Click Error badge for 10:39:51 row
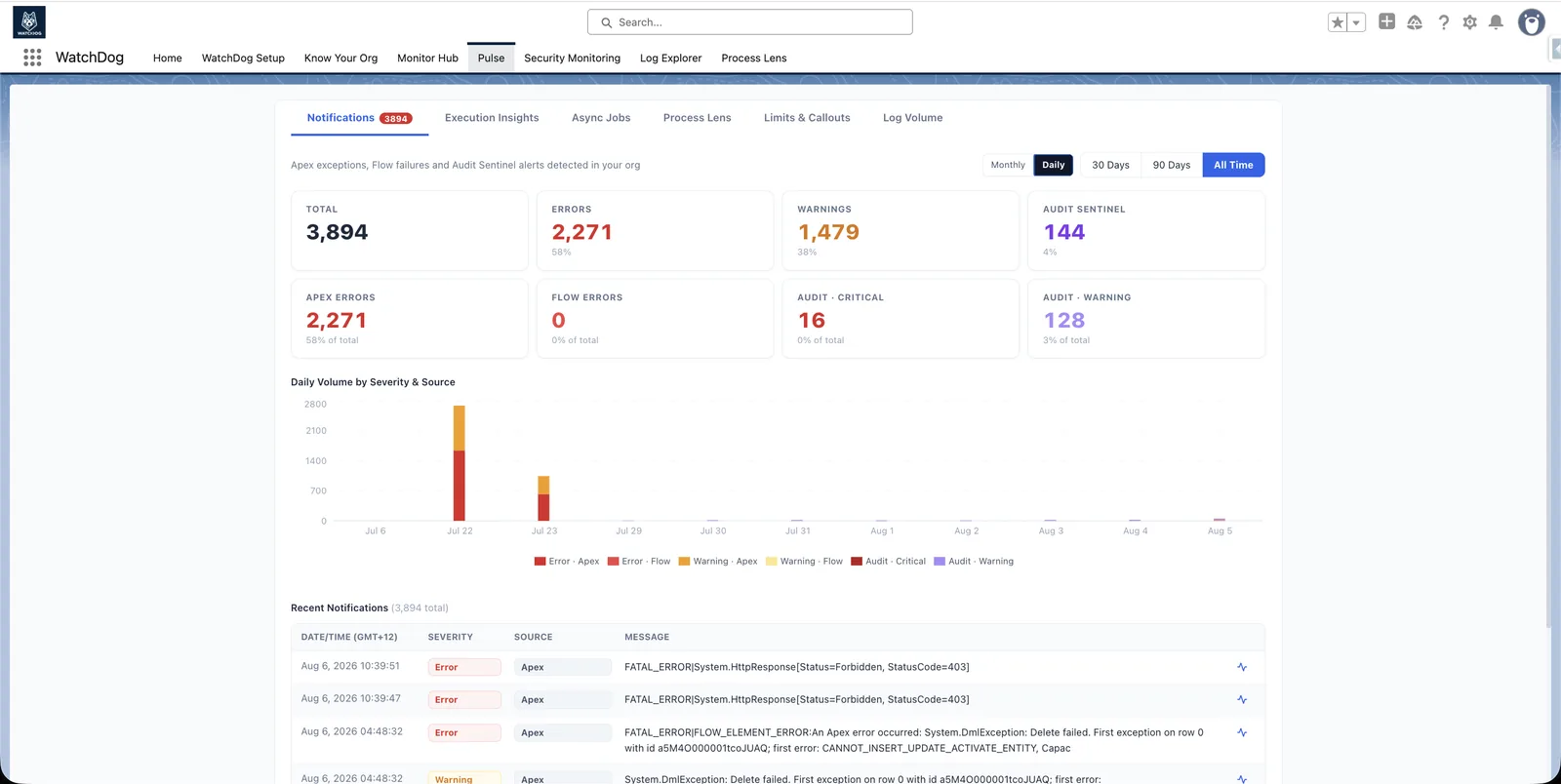Screen dimensions: 1561x784 tap(464, 667)
